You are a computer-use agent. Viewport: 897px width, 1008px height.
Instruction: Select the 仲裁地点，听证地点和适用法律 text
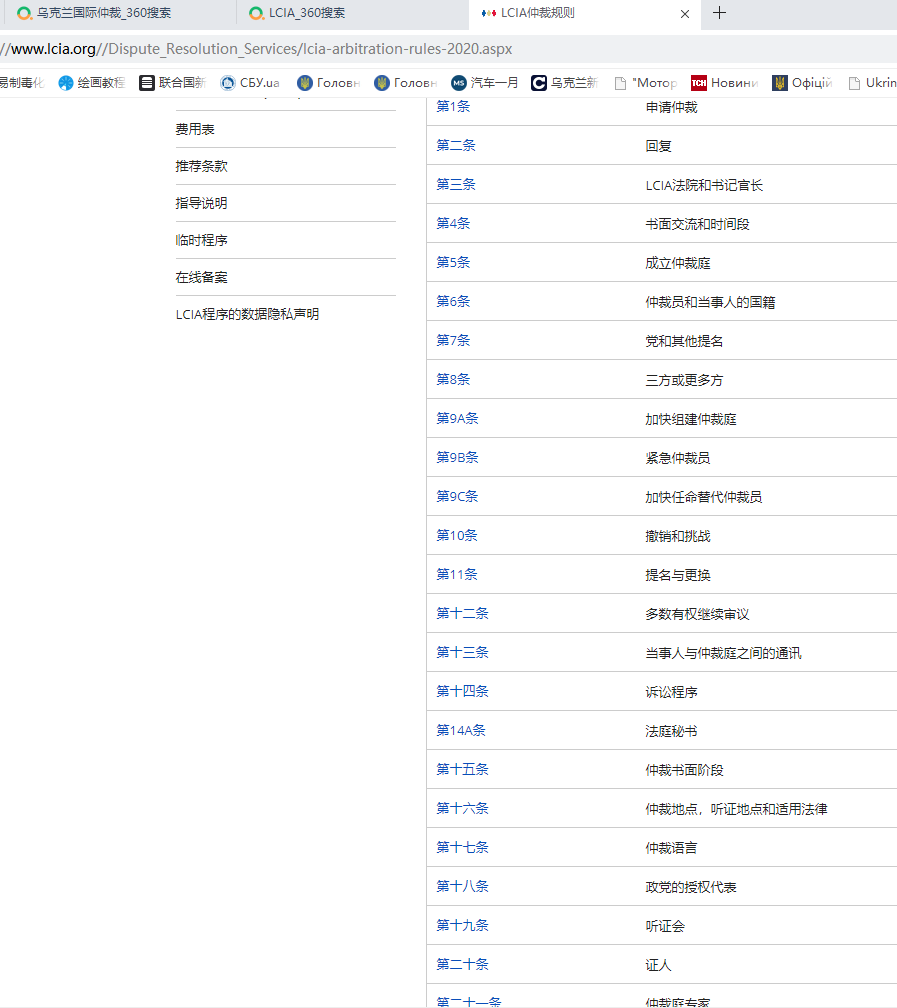click(736, 809)
